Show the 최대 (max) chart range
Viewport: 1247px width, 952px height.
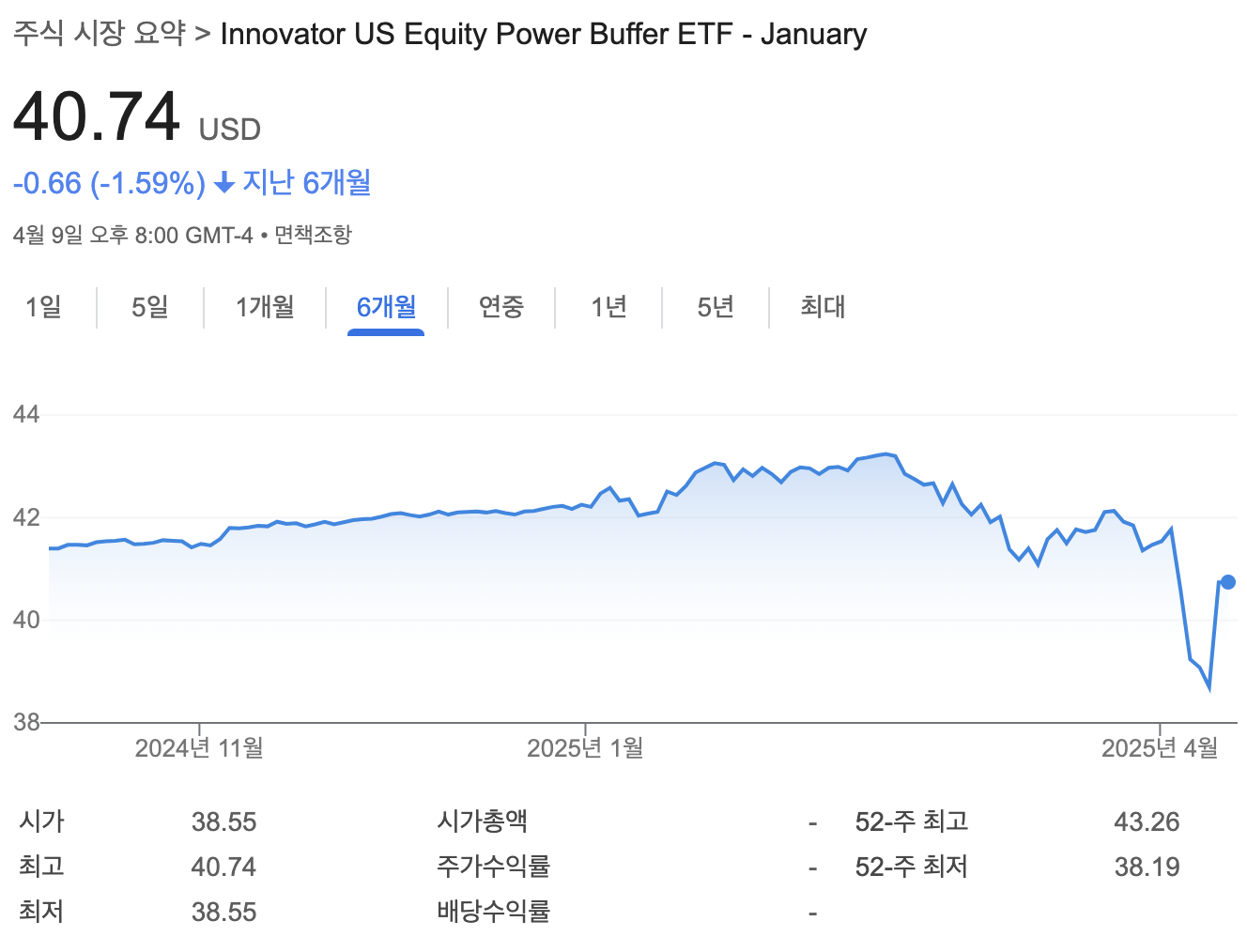(x=823, y=307)
